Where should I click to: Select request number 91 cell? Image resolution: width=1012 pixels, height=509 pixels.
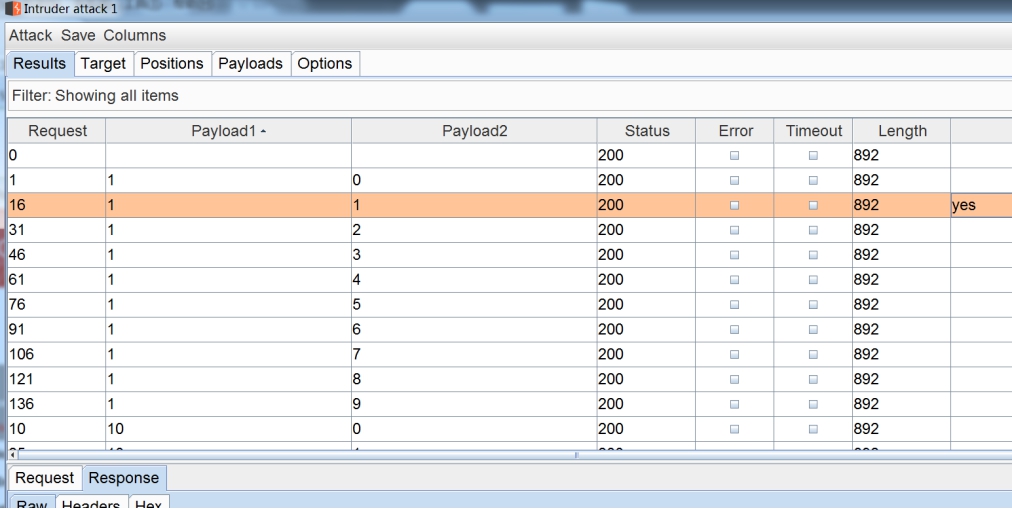click(x=57, y=330)
